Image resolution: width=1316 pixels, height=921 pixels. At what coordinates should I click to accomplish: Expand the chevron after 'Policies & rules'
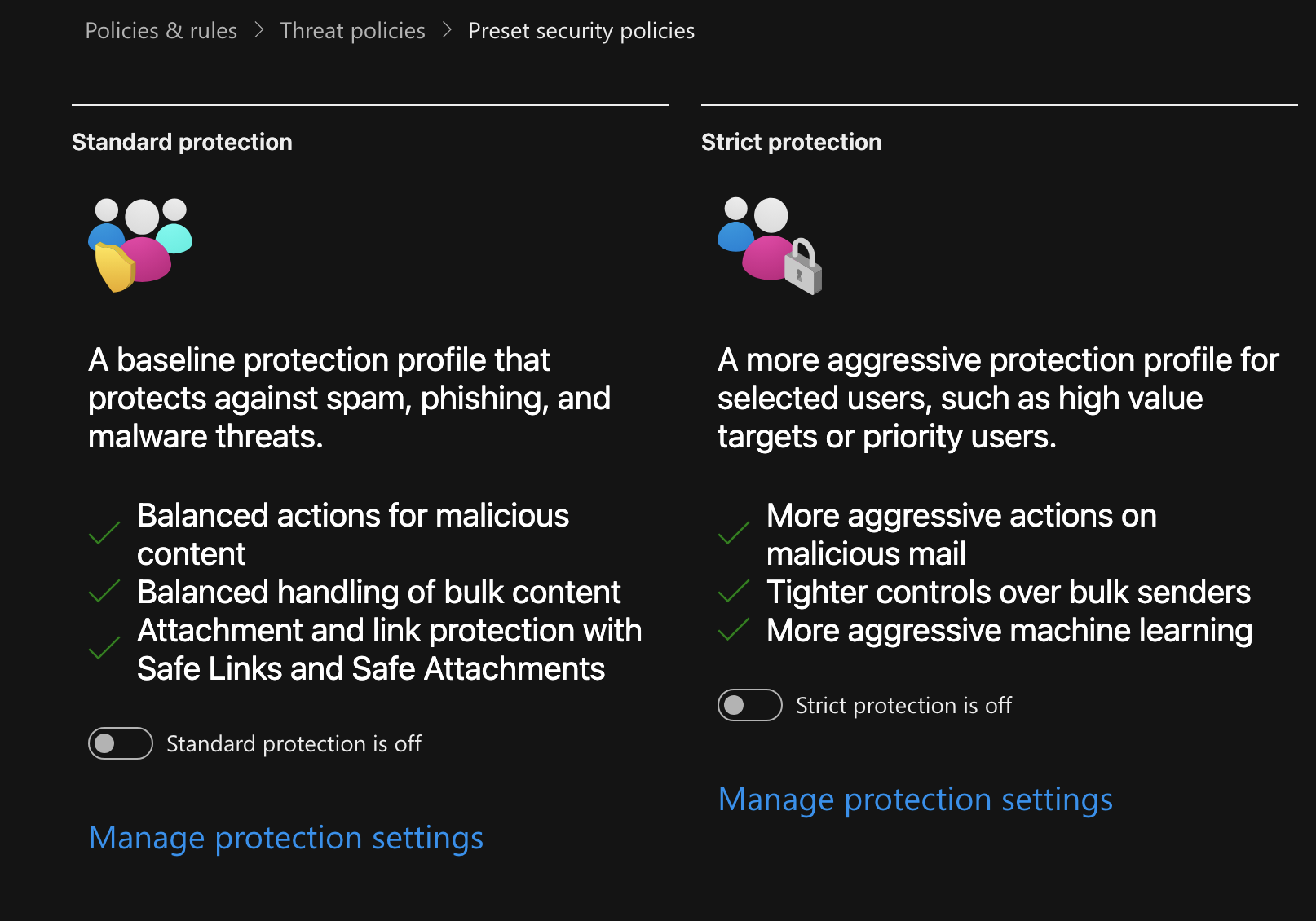click(259, 29)
